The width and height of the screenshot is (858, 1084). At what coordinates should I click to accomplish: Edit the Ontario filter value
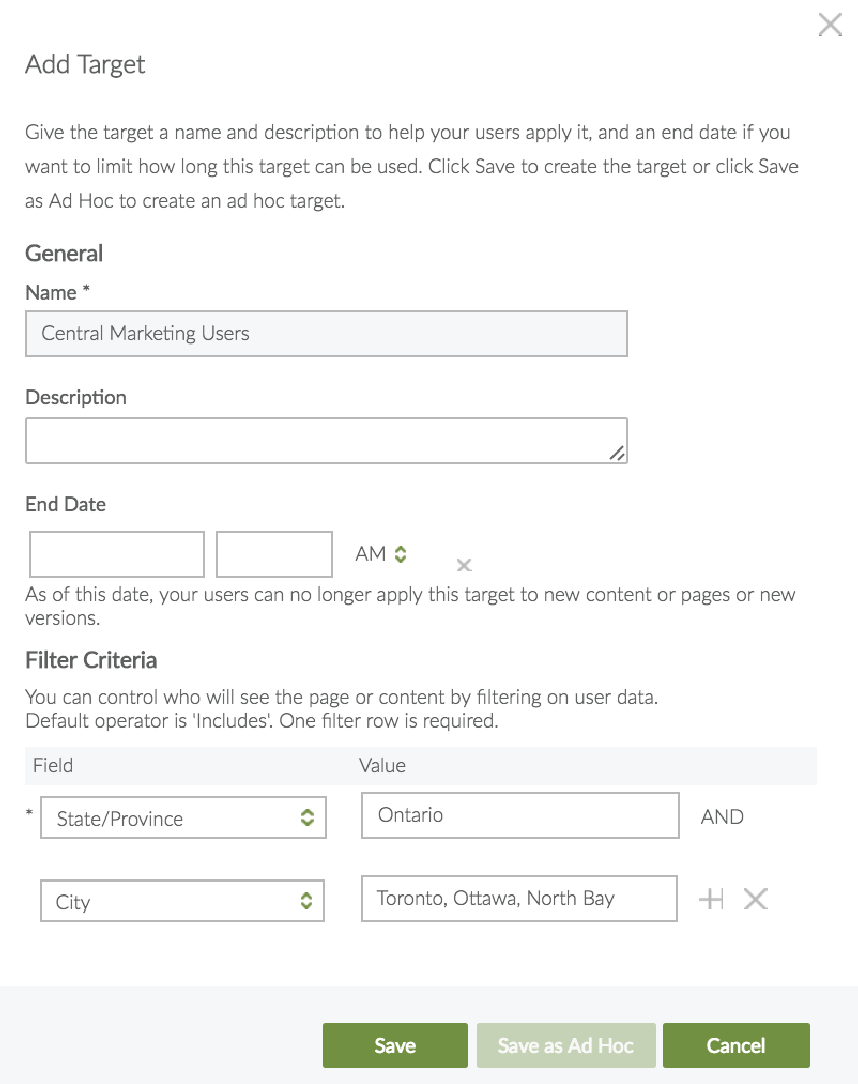click(x=520, y=816)
